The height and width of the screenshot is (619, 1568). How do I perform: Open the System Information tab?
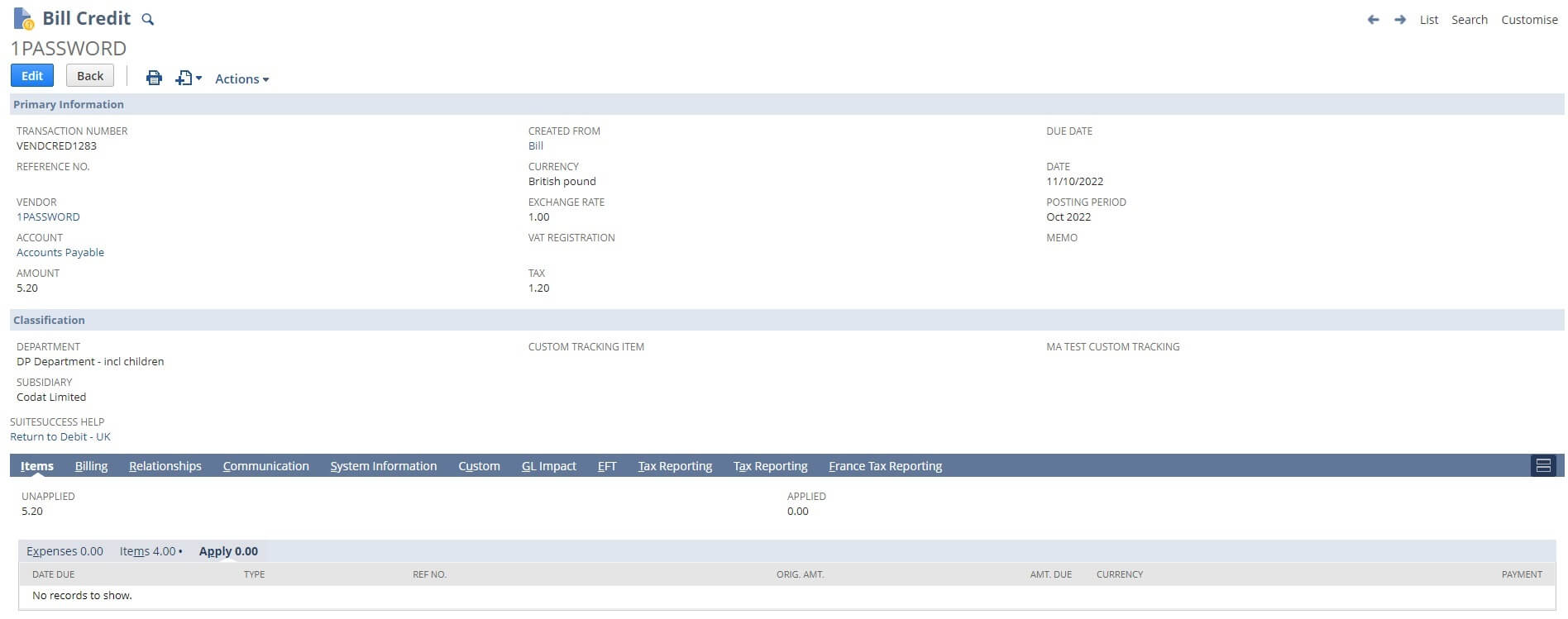(x=383, y=466)
